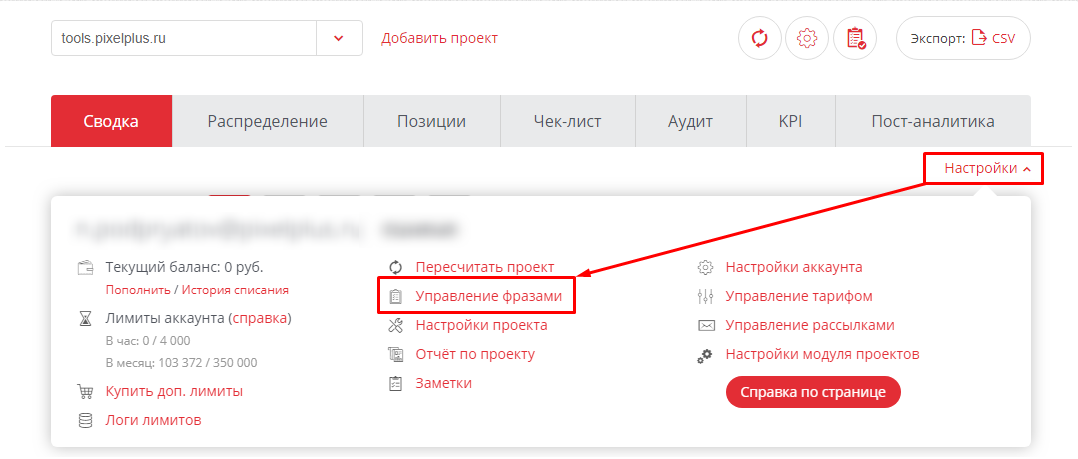Select the tools.pixelplus.ru project field
The image size is (1078, 459).
[x=184, y=38]
